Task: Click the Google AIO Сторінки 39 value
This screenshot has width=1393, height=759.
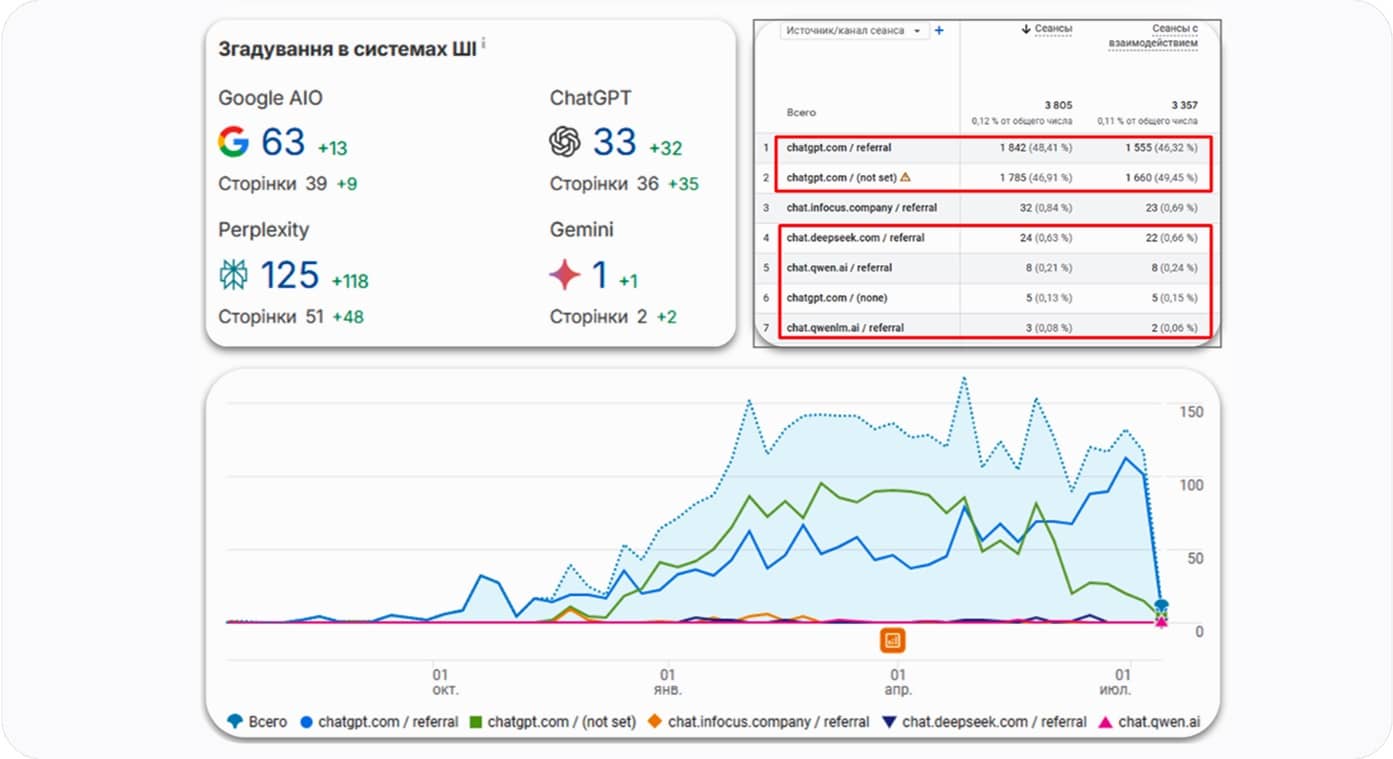Action: (315, 184)
